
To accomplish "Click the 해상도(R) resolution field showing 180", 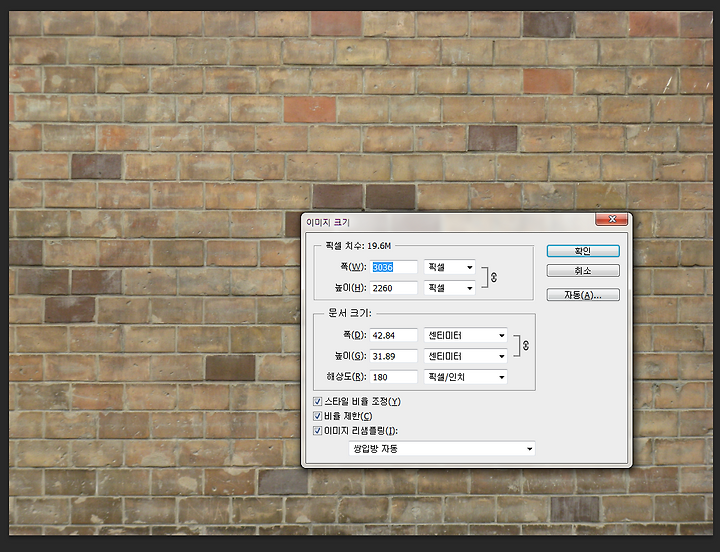I will [x=394, y=377].
